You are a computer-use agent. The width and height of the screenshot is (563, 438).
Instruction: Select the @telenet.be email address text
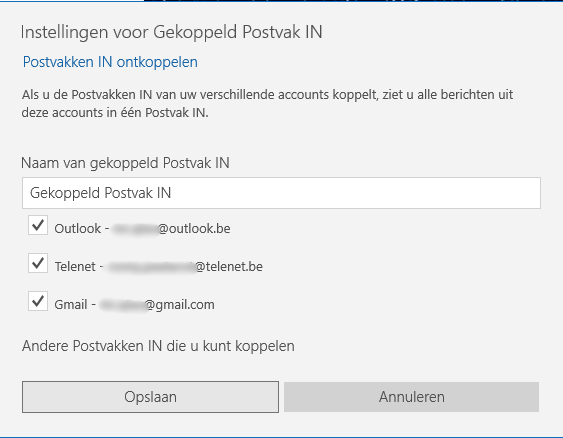(x=185, y=267)
